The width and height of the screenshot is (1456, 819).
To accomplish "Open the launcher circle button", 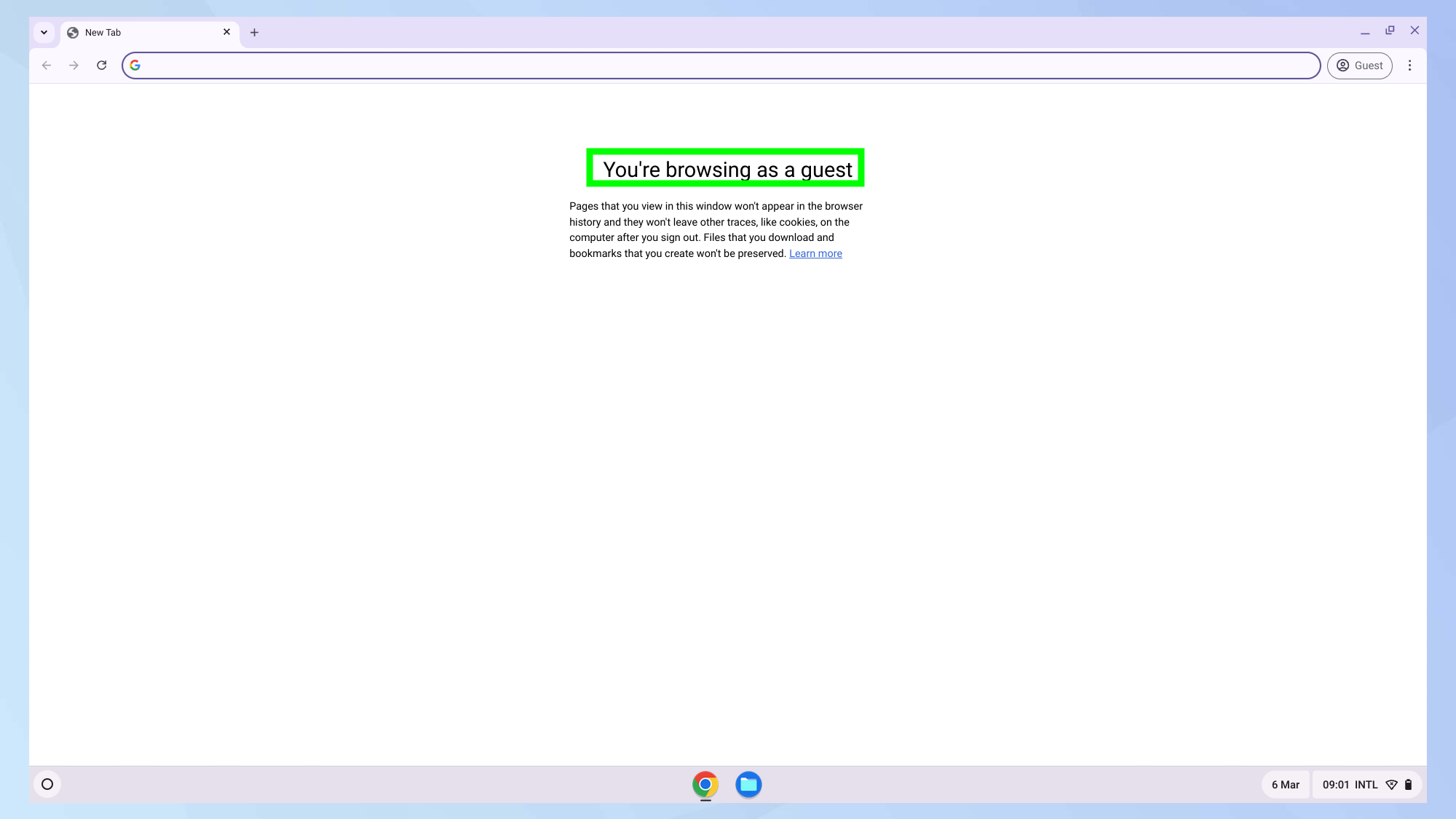I will point(47,784).
